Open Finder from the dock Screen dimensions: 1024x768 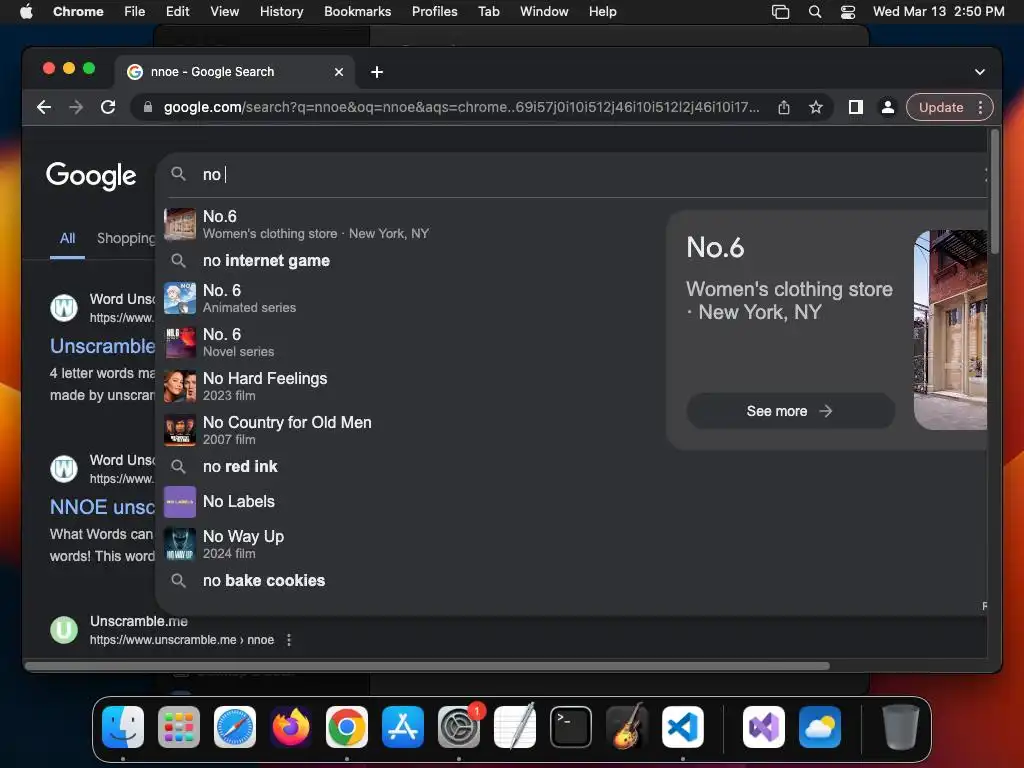123,727
